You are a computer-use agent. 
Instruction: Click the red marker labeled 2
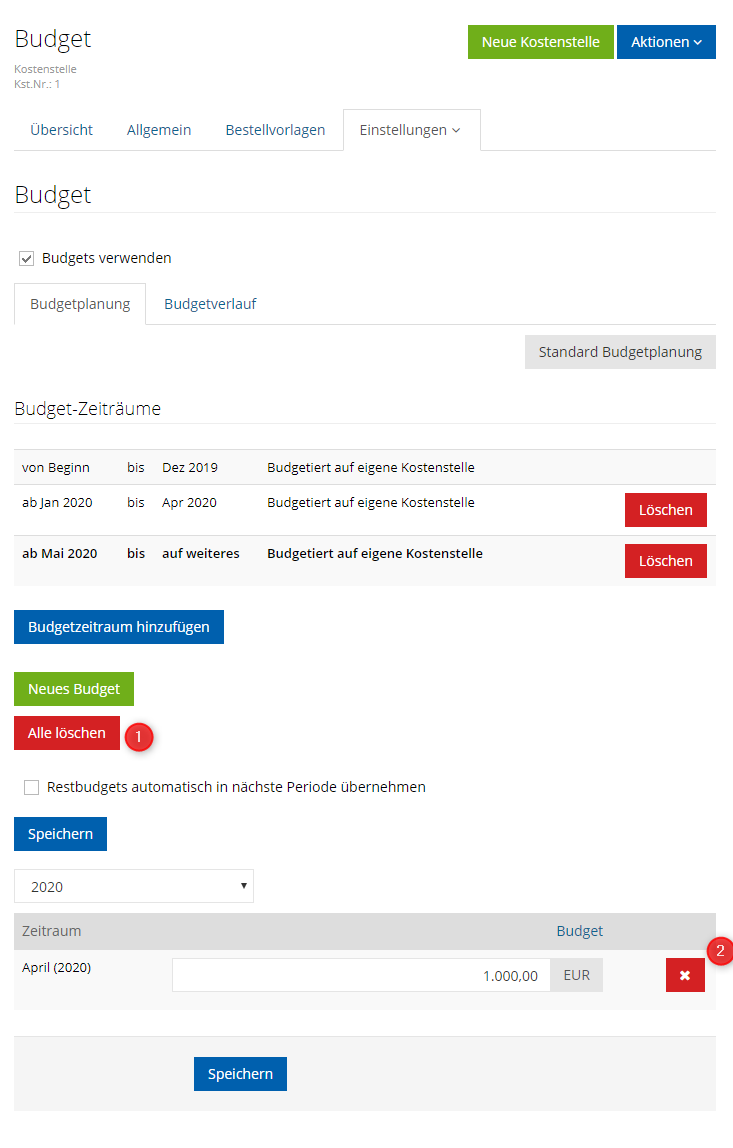point(720,950)
